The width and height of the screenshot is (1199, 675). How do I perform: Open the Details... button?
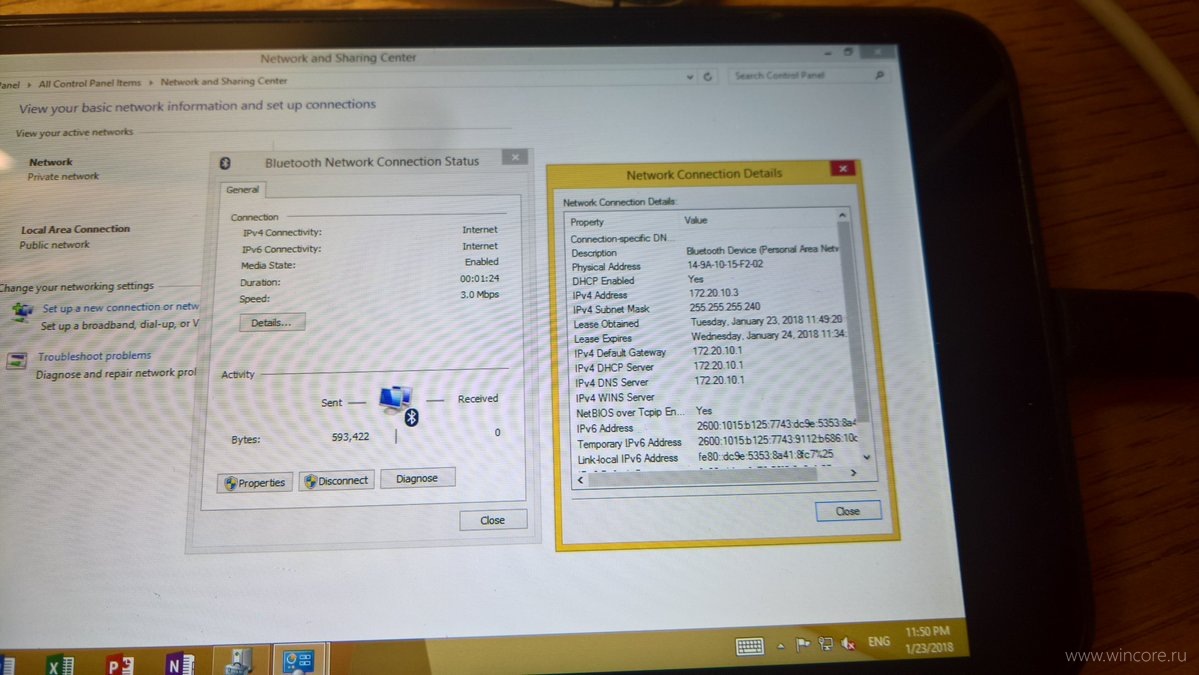coord(271,323)
